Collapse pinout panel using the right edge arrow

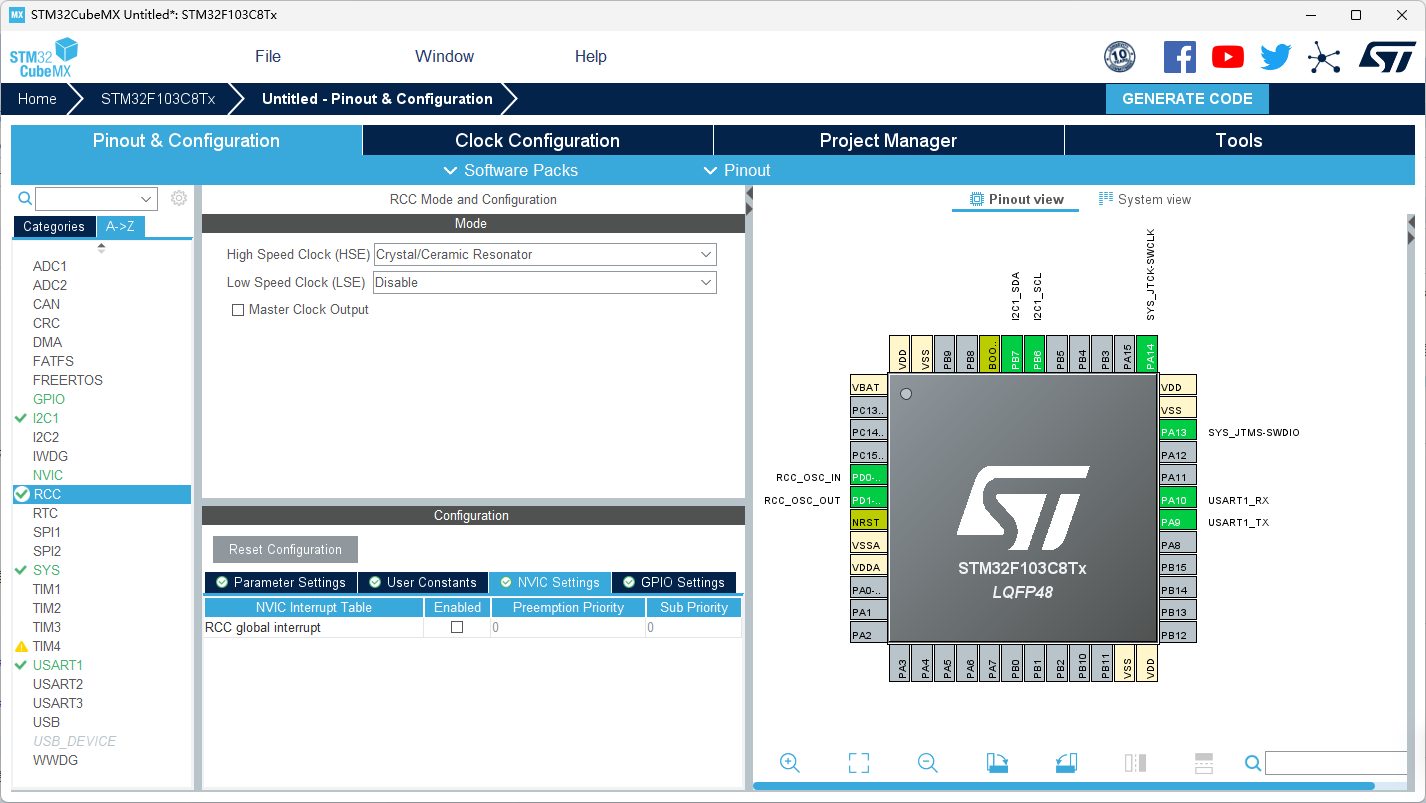tap(1412, 238)
